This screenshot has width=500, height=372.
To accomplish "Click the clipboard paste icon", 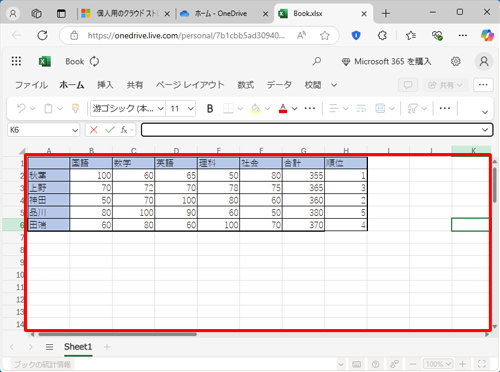I will (48, 108).
